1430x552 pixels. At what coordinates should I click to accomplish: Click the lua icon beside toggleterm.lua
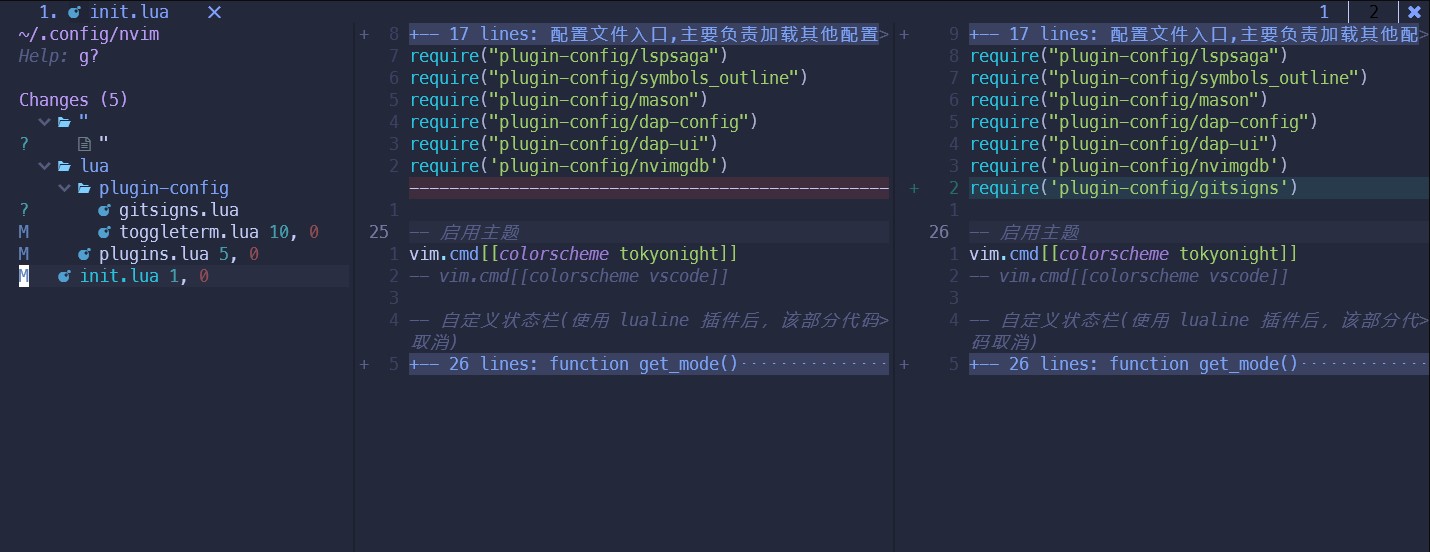click(x=104, y=232)
